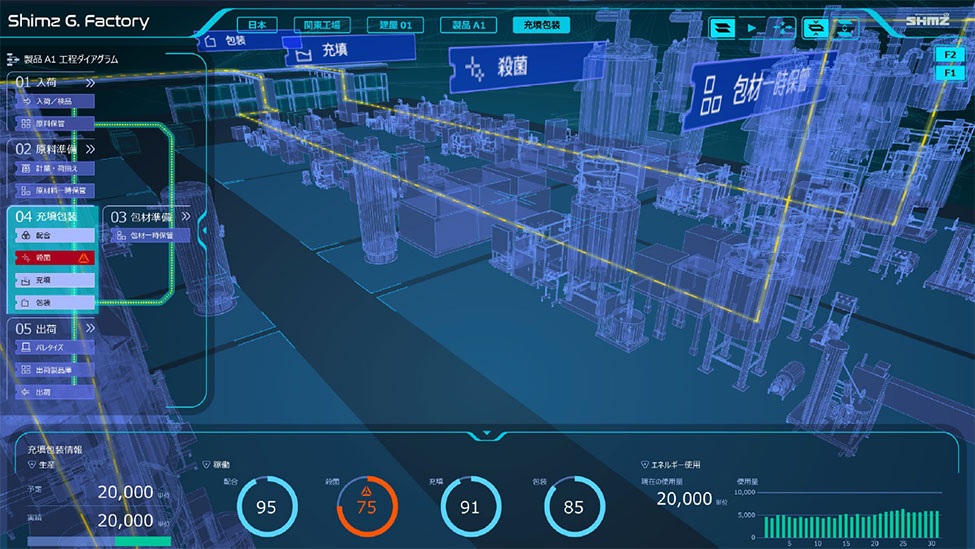Select the 原料保管 process item

click(55, 124)
